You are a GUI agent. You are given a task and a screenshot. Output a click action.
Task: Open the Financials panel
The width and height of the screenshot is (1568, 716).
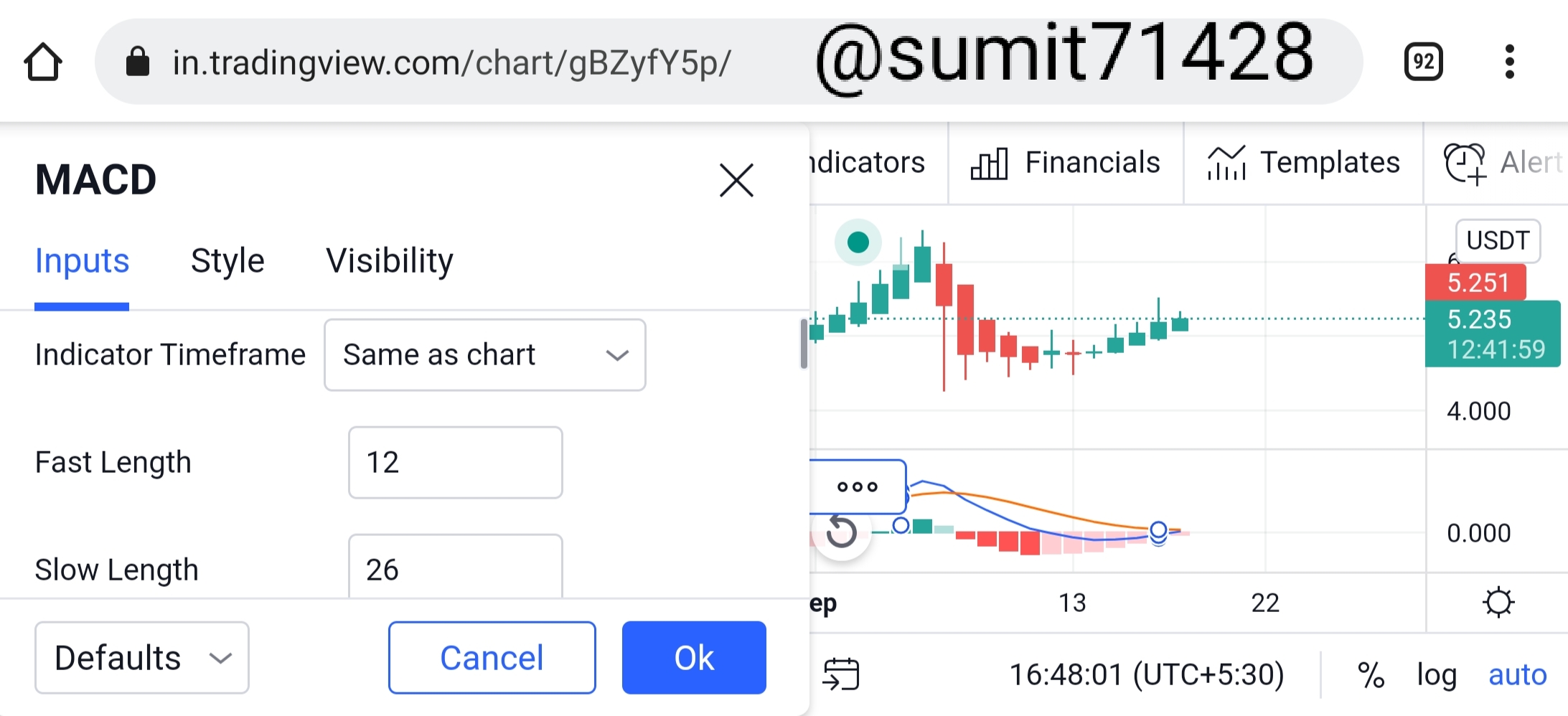pyautogui.click(x=1065, y=163)
